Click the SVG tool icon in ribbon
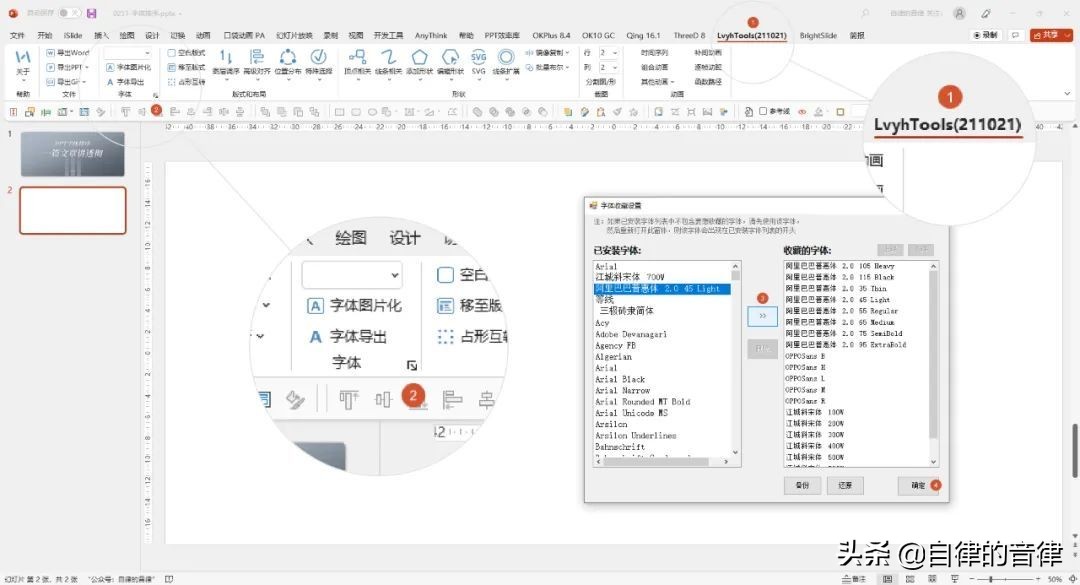Screen dimensions: 1080x585 [479, 57]
